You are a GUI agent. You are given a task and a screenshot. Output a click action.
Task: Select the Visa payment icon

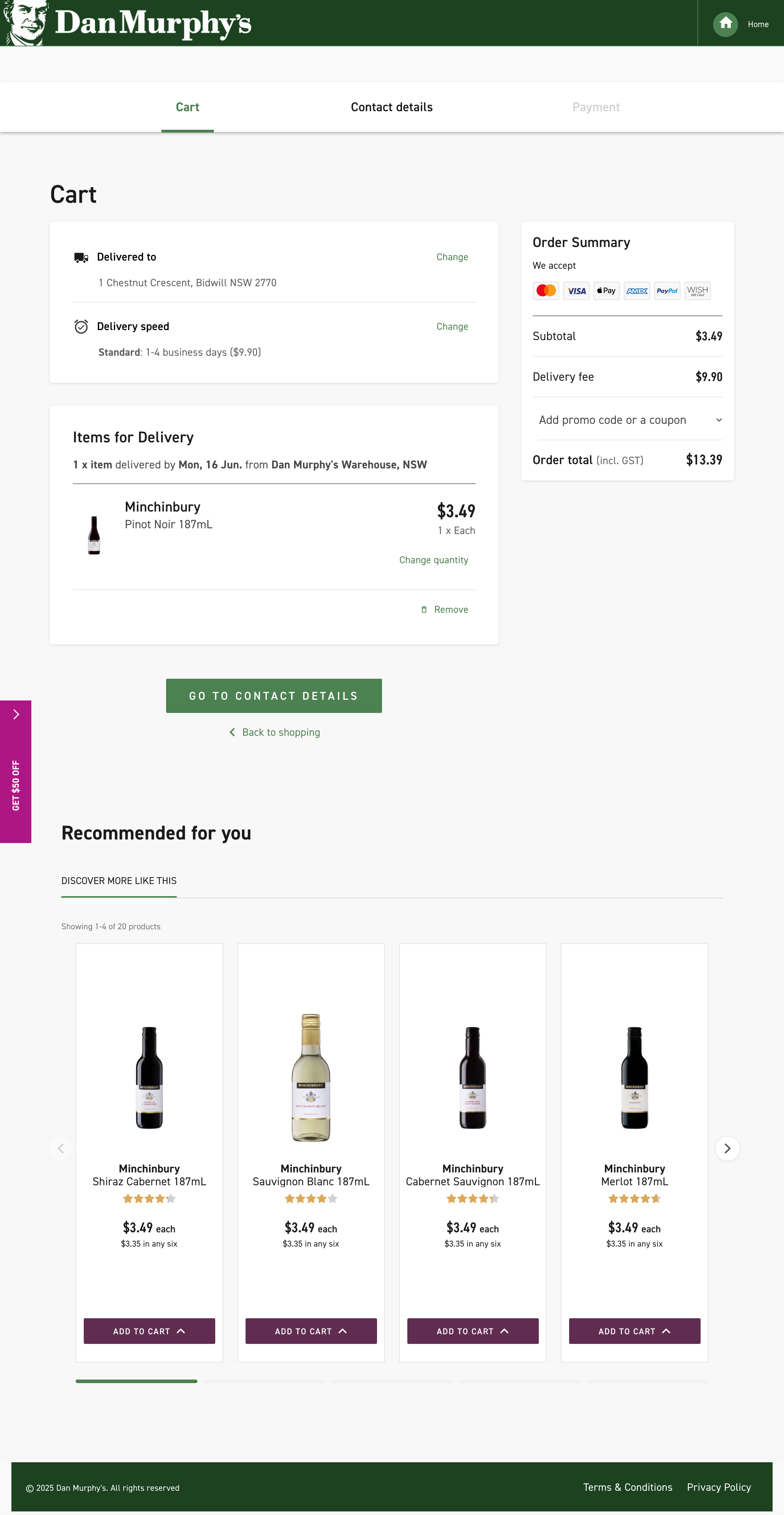click(576, 290)
